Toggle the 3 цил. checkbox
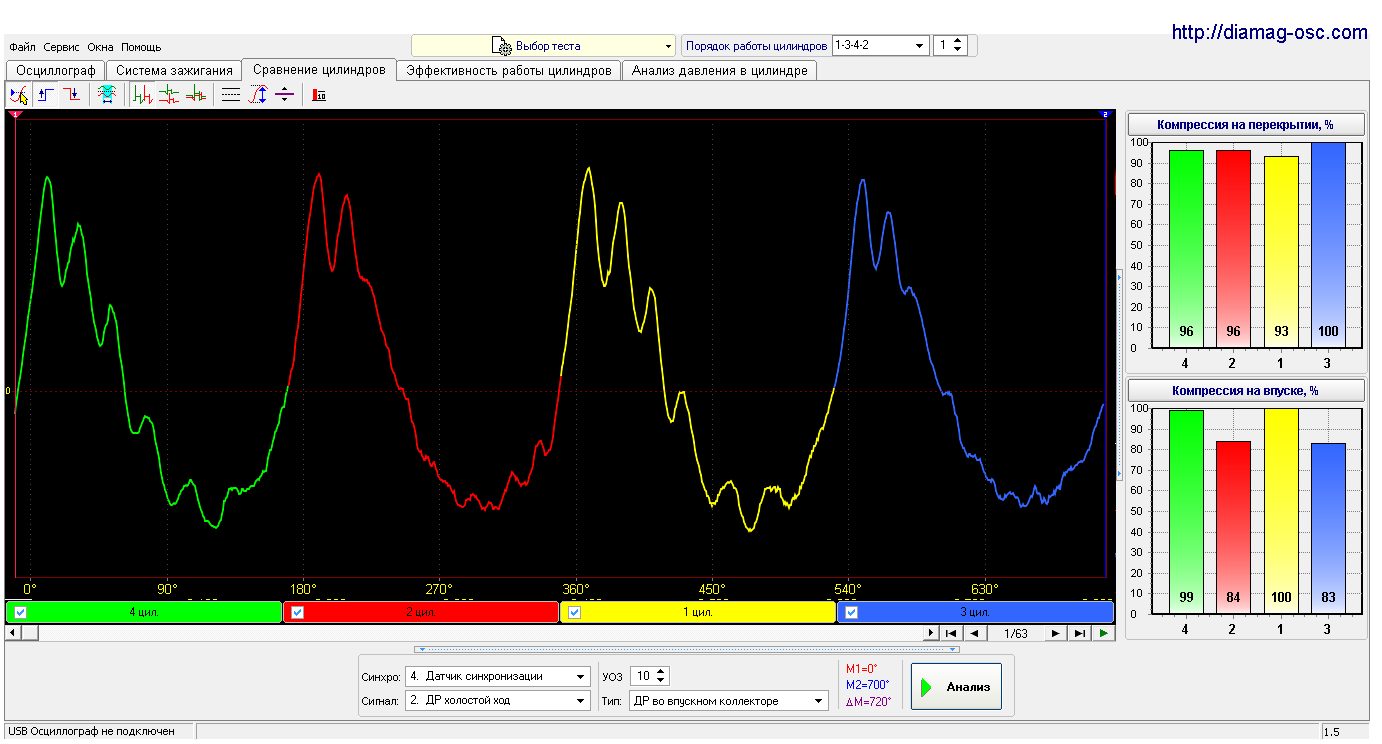Viewport: 1382px width, 744px height. [x=852, y=613]
